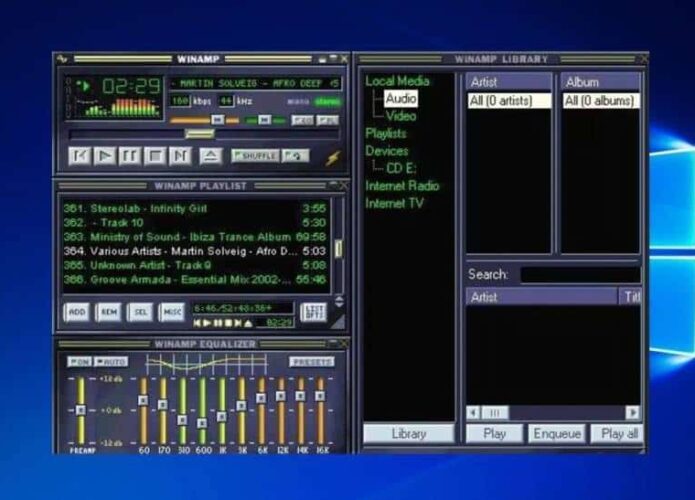Select playlist entry 365 Unknown Artist Track 9
The image size is (695, 500).
(195, 266)
